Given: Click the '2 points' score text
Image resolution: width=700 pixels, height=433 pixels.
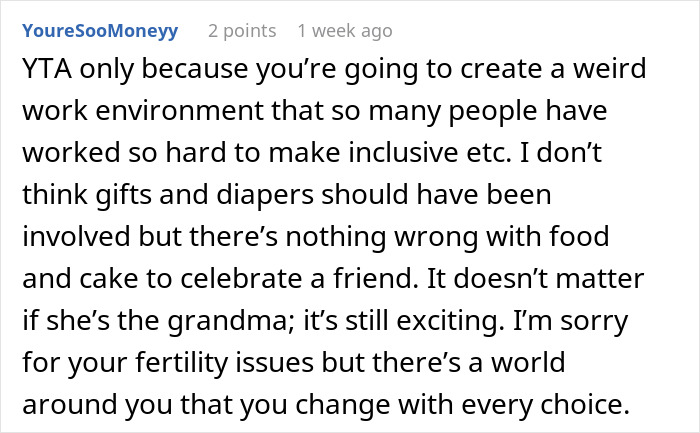Looking at the screenshot, I should [243, 31].
